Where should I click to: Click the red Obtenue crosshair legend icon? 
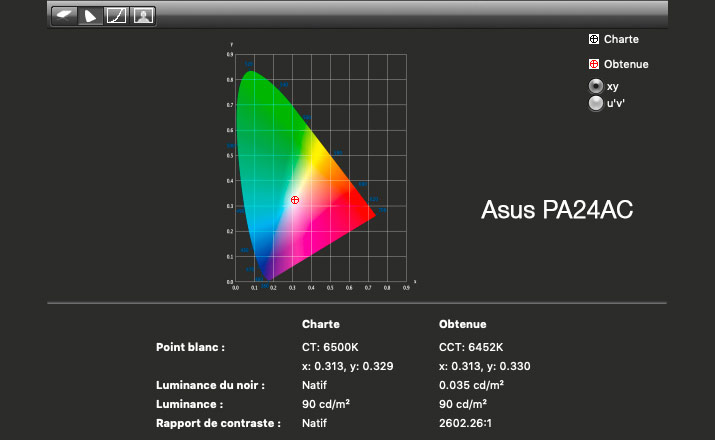coord(594,64)
